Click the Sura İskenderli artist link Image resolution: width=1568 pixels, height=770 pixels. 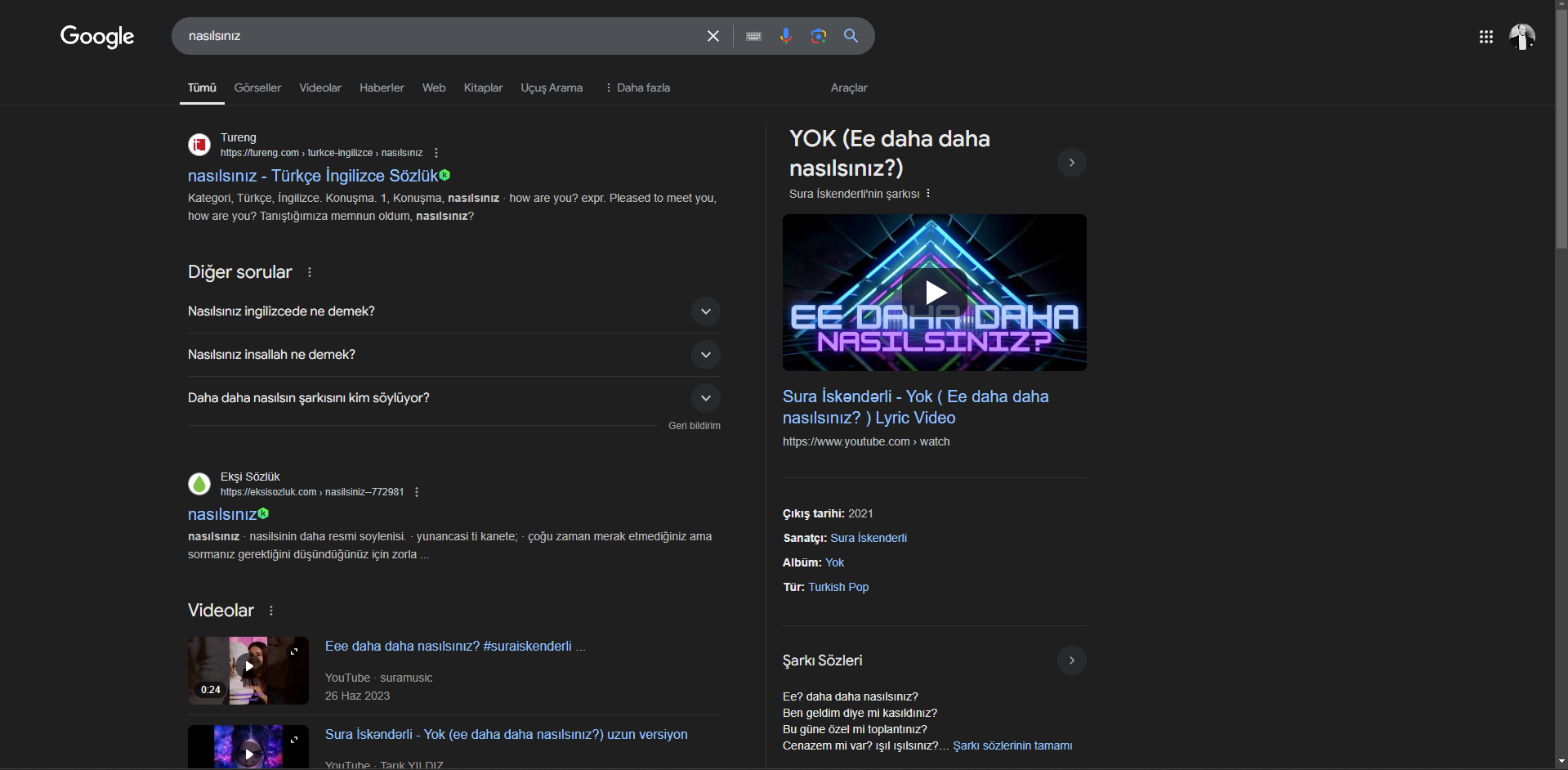tap(869, 538)
